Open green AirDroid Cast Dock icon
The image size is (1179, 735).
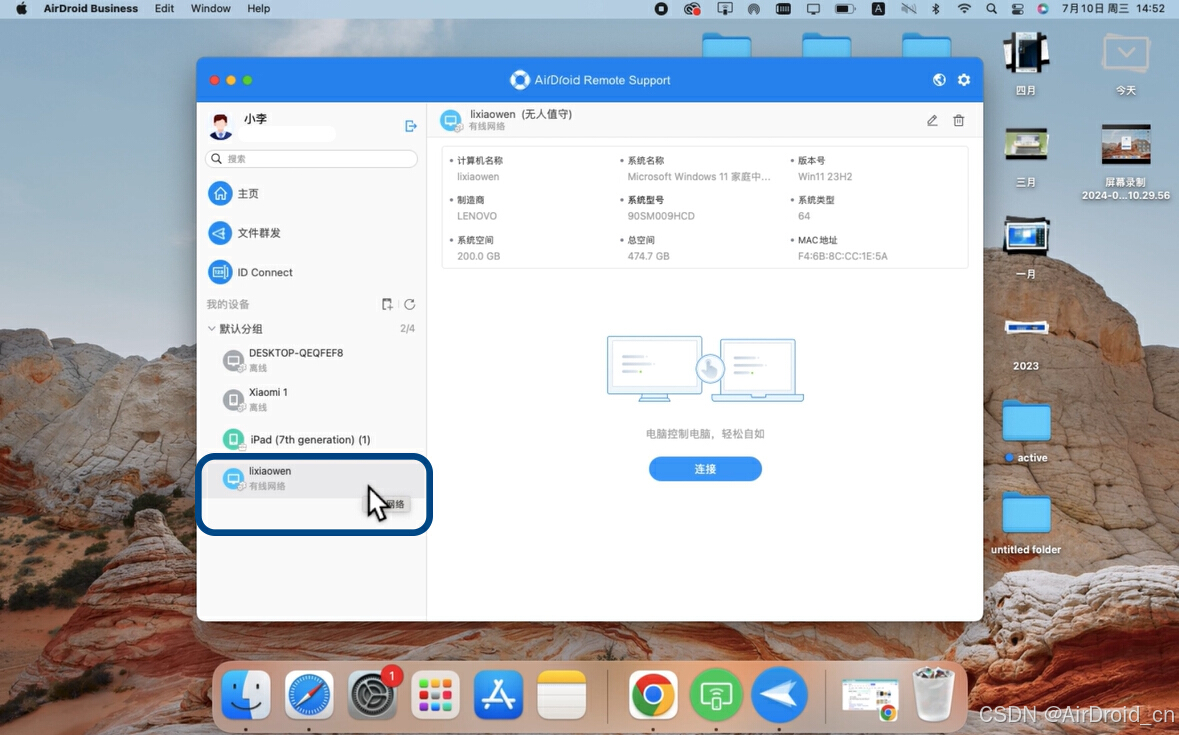pyautogui.click(x=716, y=694)
